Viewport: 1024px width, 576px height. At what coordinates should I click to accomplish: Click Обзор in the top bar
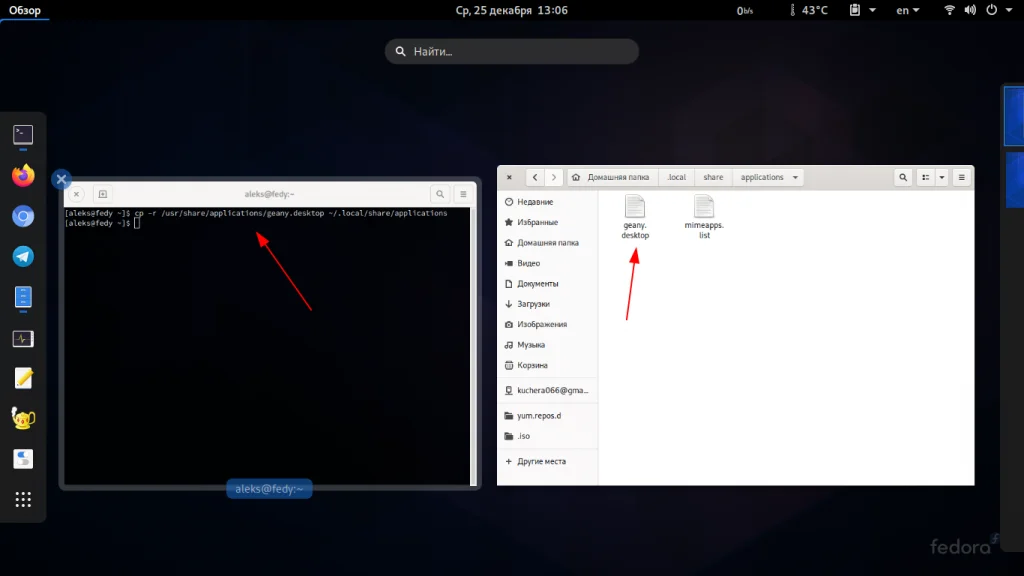click(25, 10)
